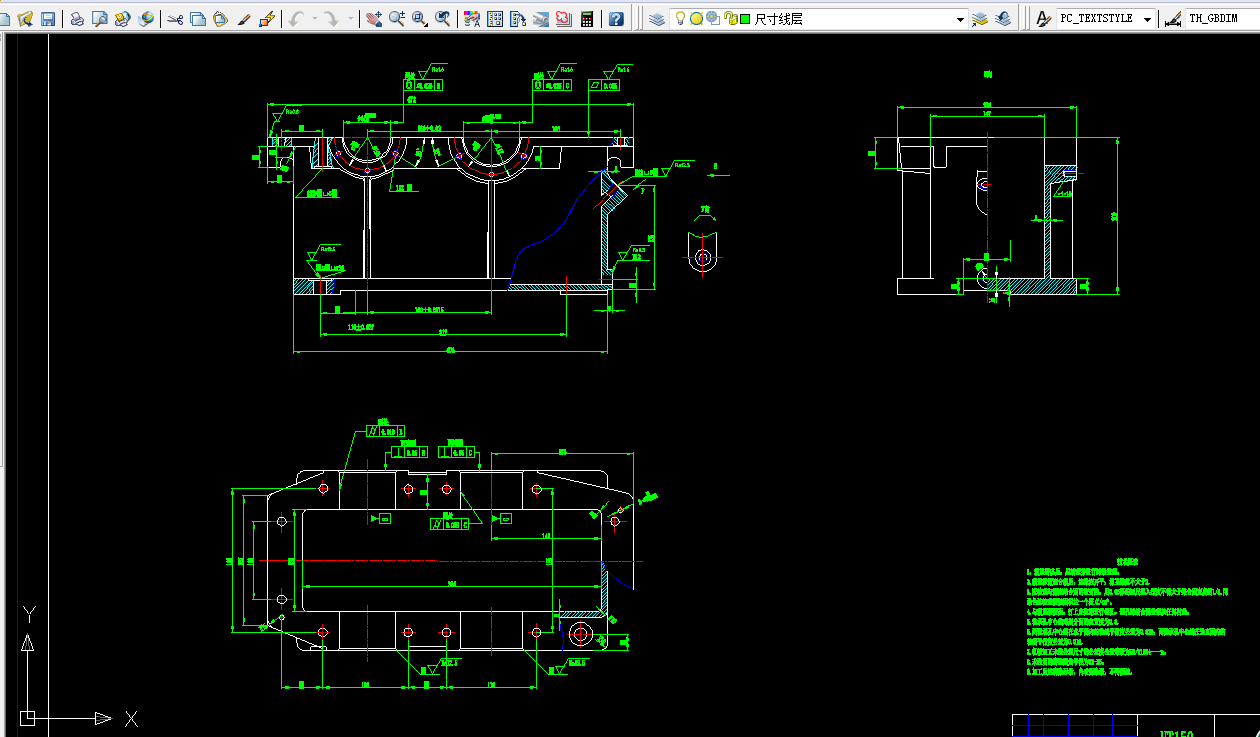Image resolution: width=1260 pixels, height=737 pixels.
Task: Click the UCS icon's X axis arrow
Action: coord(104,718)
